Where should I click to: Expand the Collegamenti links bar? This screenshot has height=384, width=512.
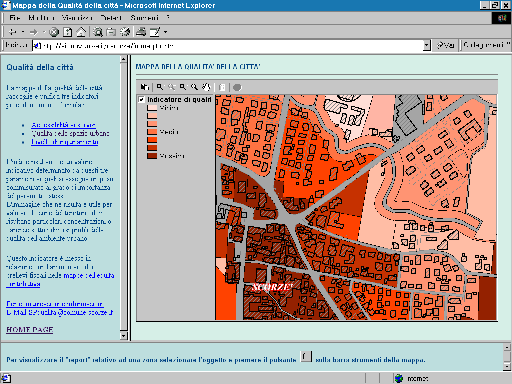pyautogui.click(x=486, y=45)
